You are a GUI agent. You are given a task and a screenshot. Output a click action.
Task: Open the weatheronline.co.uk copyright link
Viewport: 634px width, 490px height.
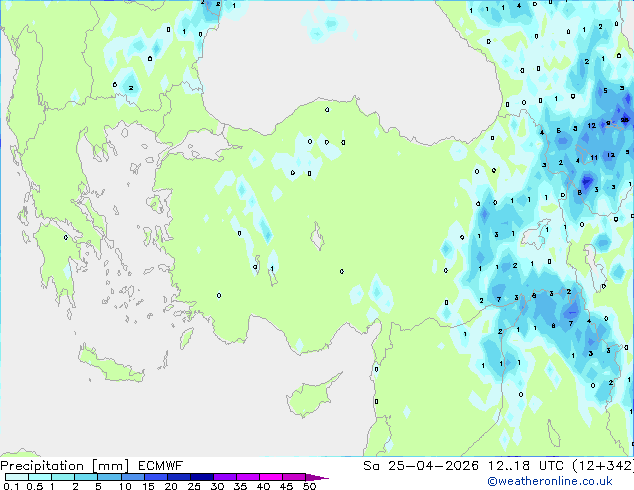click(550, 481)
